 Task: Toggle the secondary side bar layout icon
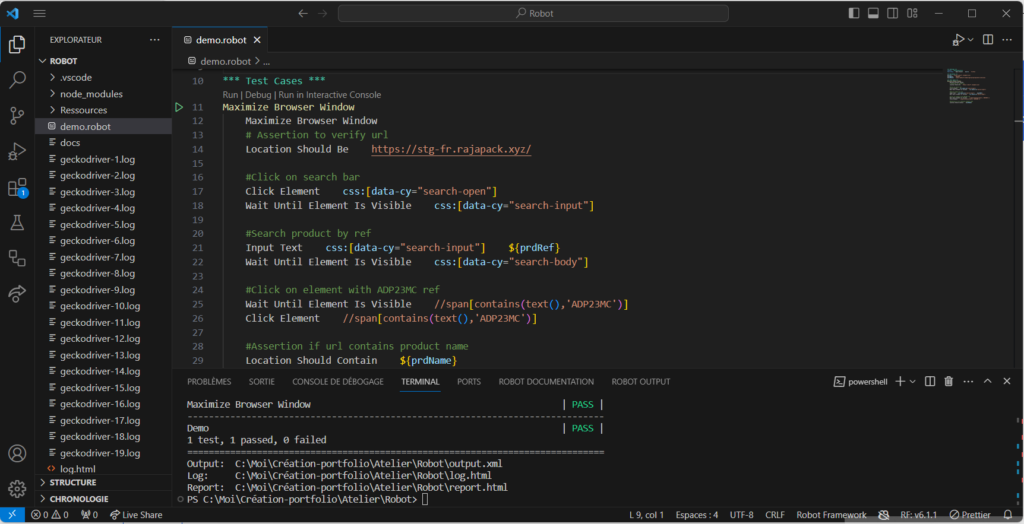coord(893,13)
